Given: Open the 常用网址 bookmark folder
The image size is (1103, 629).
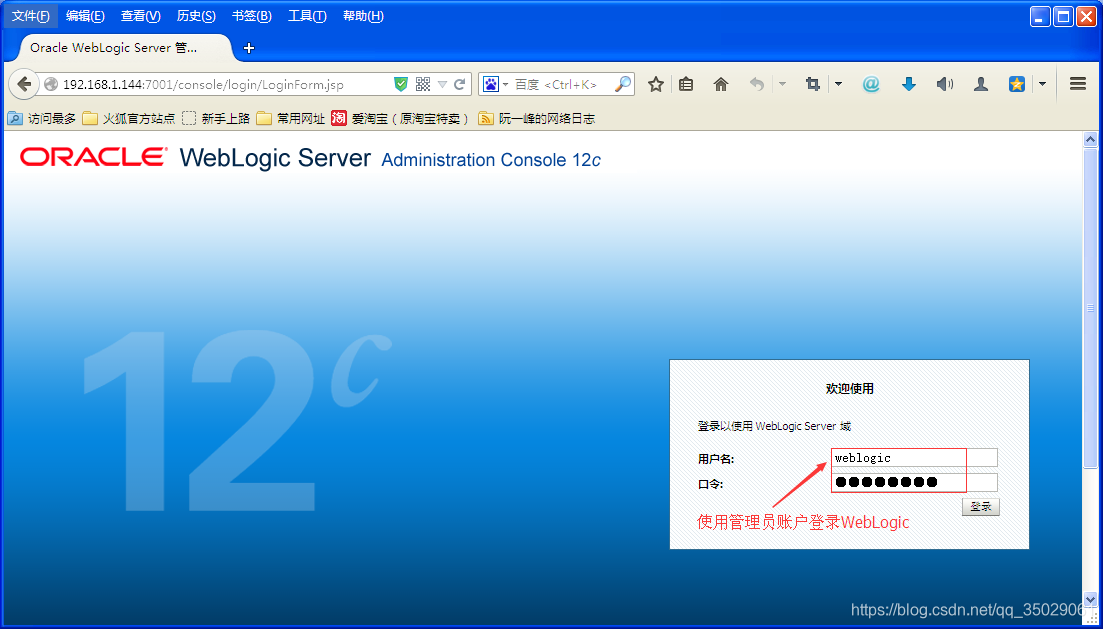Looking at the screenshot, I should click(x=291, y=118).
